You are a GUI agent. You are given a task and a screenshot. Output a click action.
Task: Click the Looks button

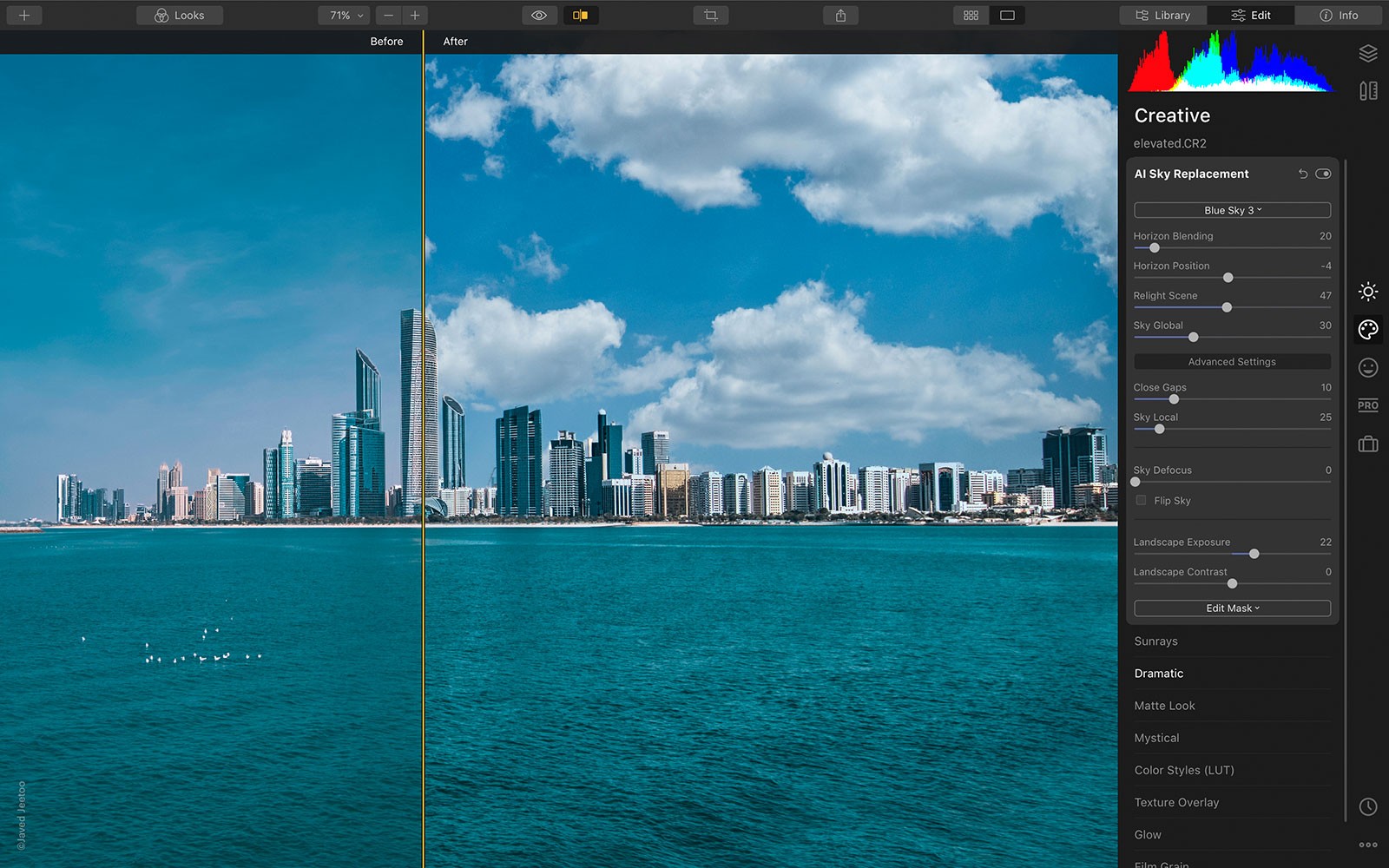(x=180, y=16)
